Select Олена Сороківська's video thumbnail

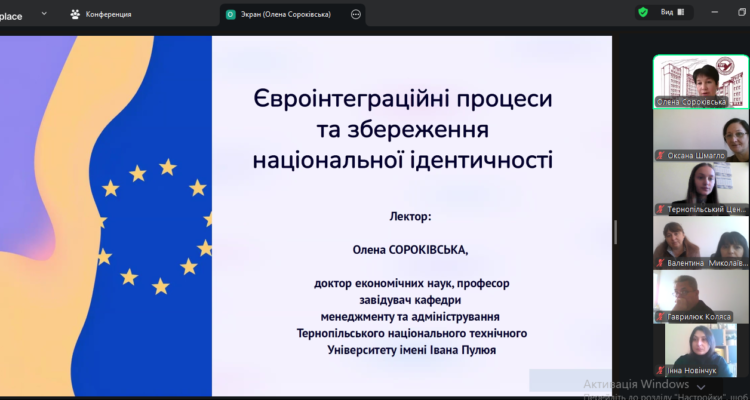point(701,80)
